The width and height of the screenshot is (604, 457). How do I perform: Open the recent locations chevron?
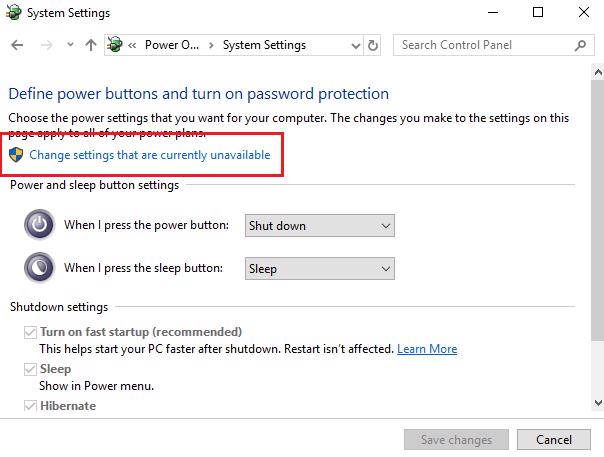(x=69, y=45)
